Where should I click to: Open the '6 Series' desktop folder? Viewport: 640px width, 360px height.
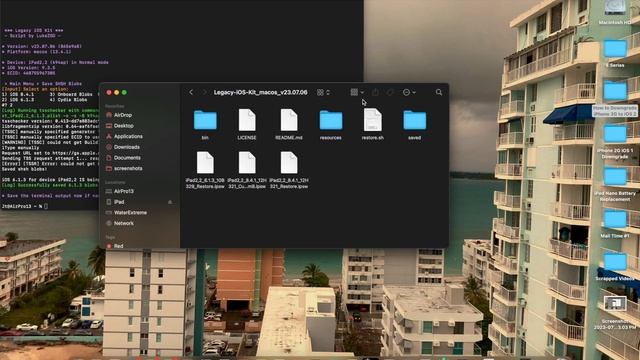coord(615,48)
